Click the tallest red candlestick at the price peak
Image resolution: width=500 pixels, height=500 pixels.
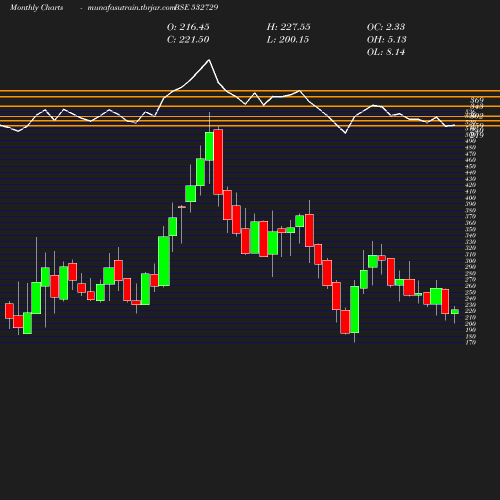(x=218, y=162)
